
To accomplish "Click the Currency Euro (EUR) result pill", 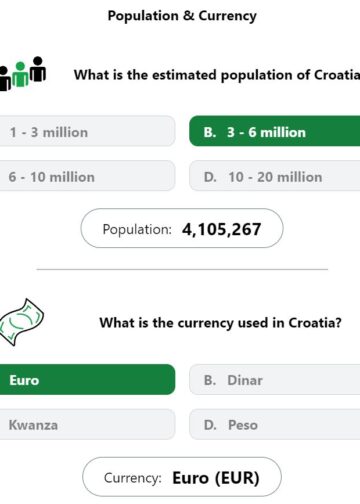I will click(x=182, y=477).
